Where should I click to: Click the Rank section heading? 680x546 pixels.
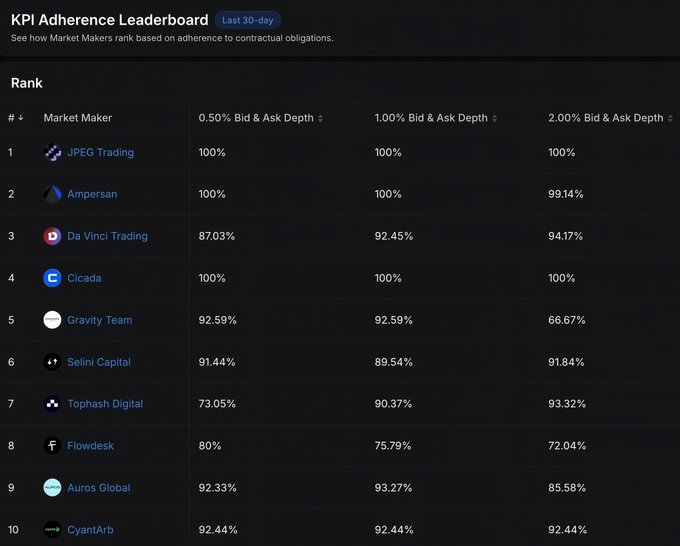point(27,83)
